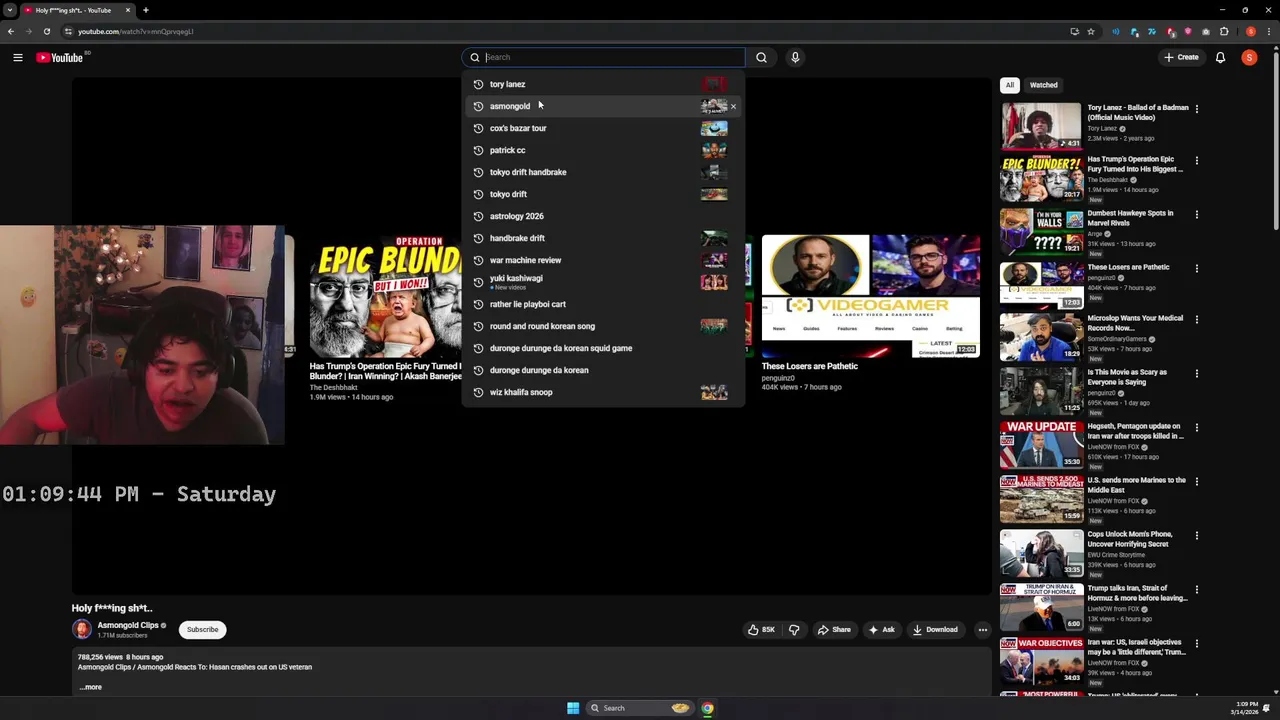Pick rather lie playboi cart suggestion
This screenshot has width=1280, height=720.
(603, 304)
